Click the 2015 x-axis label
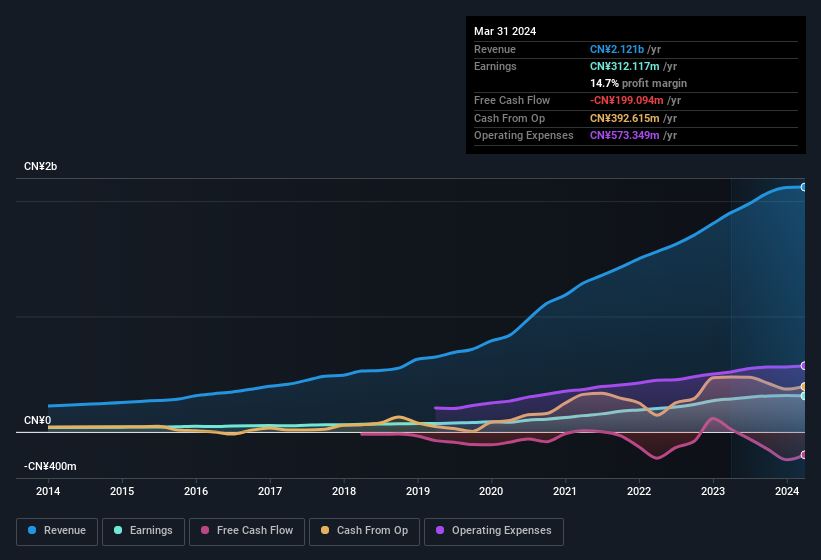 [x=122, y=491]
